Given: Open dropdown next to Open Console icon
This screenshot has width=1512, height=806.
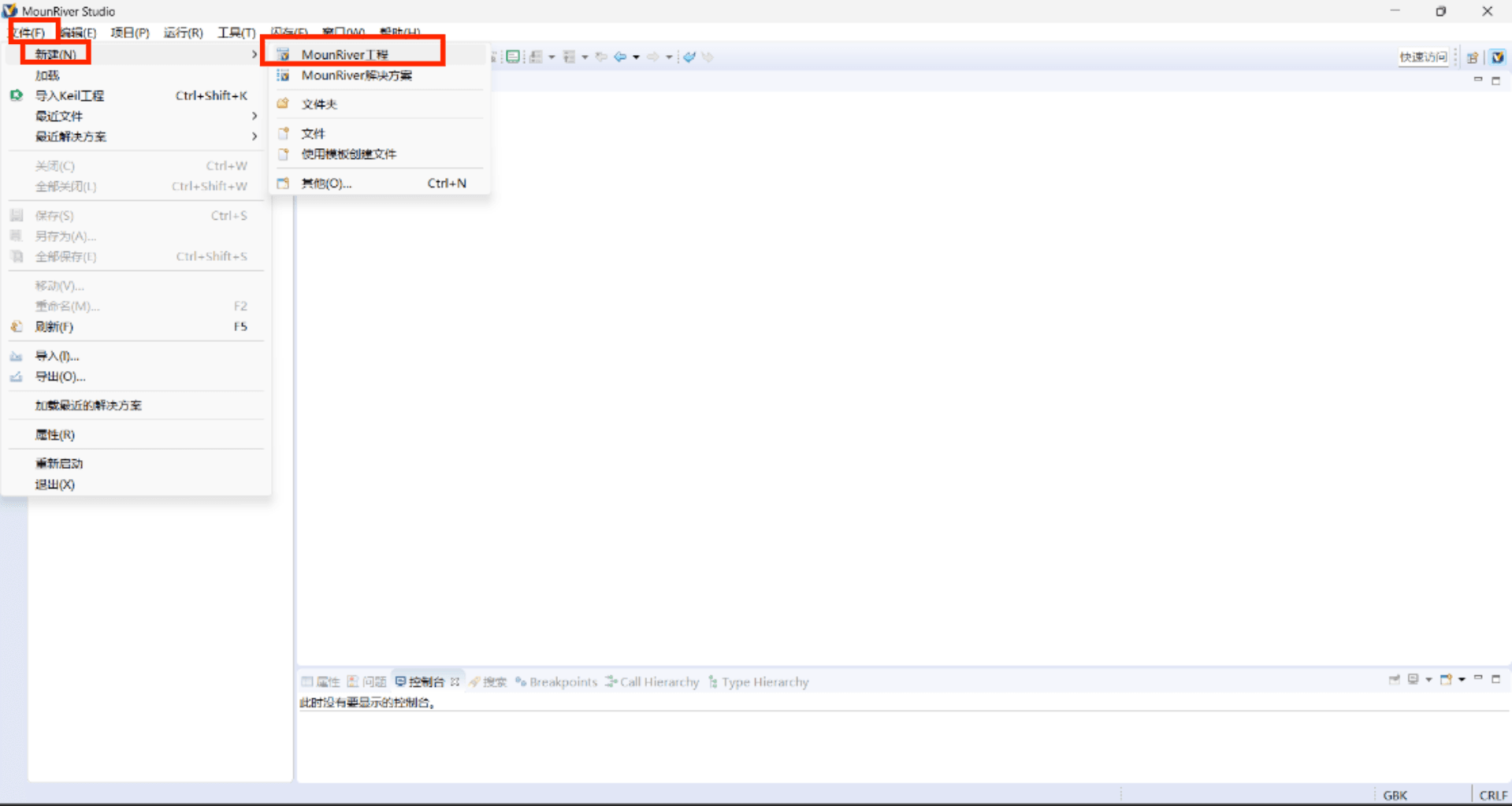Looking at the screenshot, I should point(1462,679).
